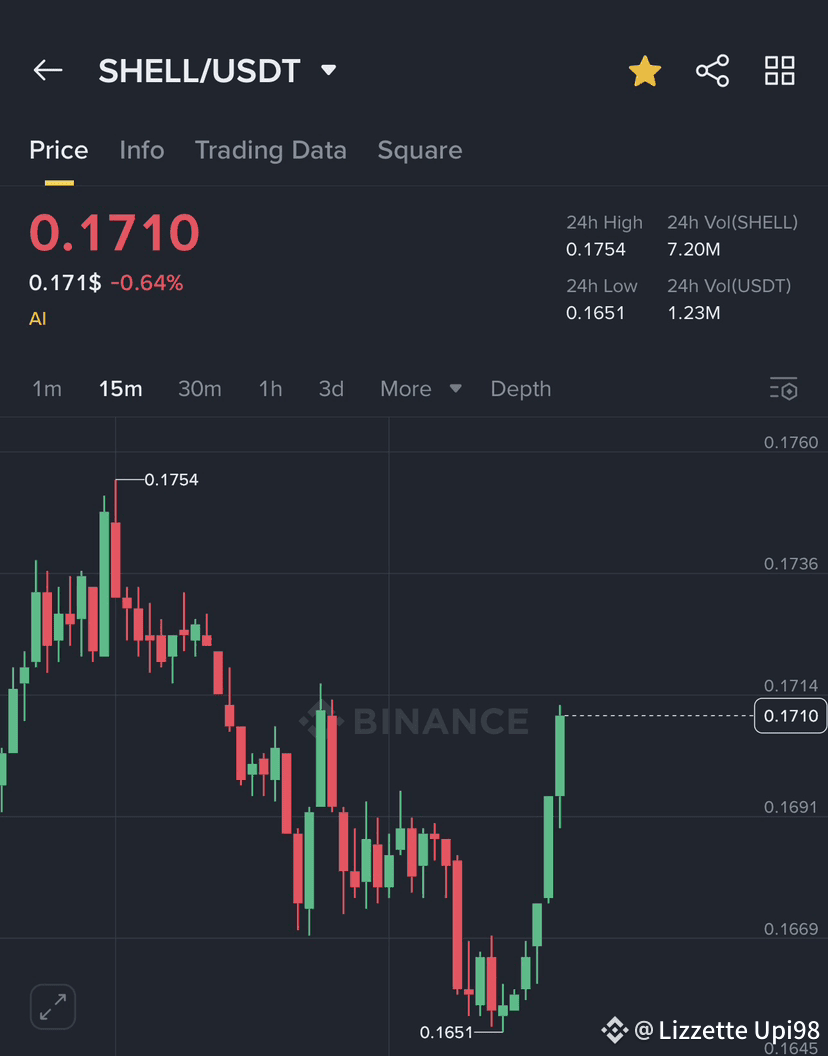
Task: Select the 1m candle interval
Action: 47,389
